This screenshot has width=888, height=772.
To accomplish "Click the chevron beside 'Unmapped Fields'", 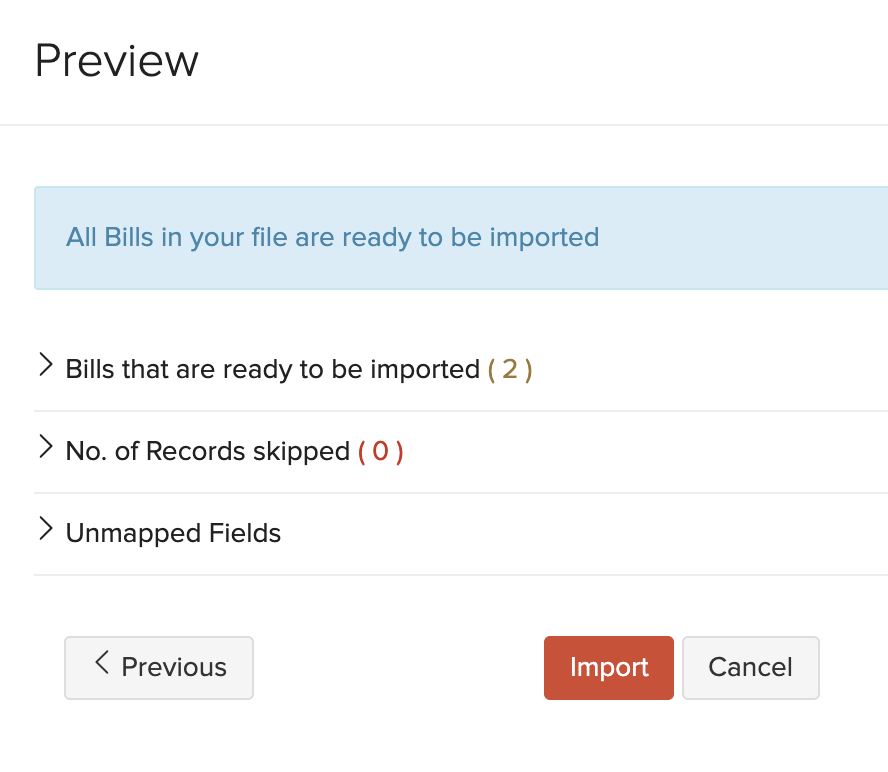I will [45, 530].
